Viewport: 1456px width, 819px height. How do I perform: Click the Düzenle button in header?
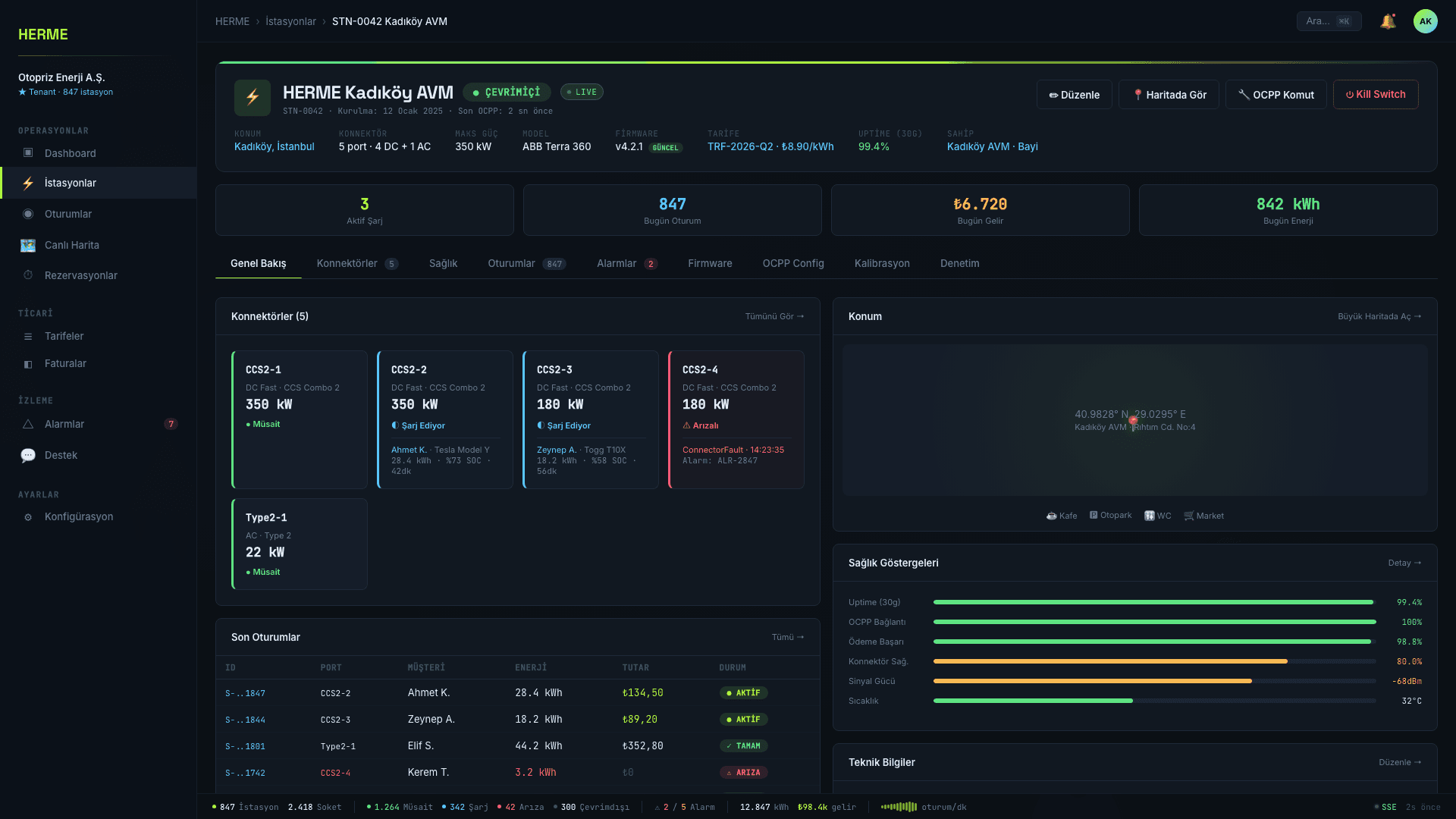click(x=1075, y=95)
